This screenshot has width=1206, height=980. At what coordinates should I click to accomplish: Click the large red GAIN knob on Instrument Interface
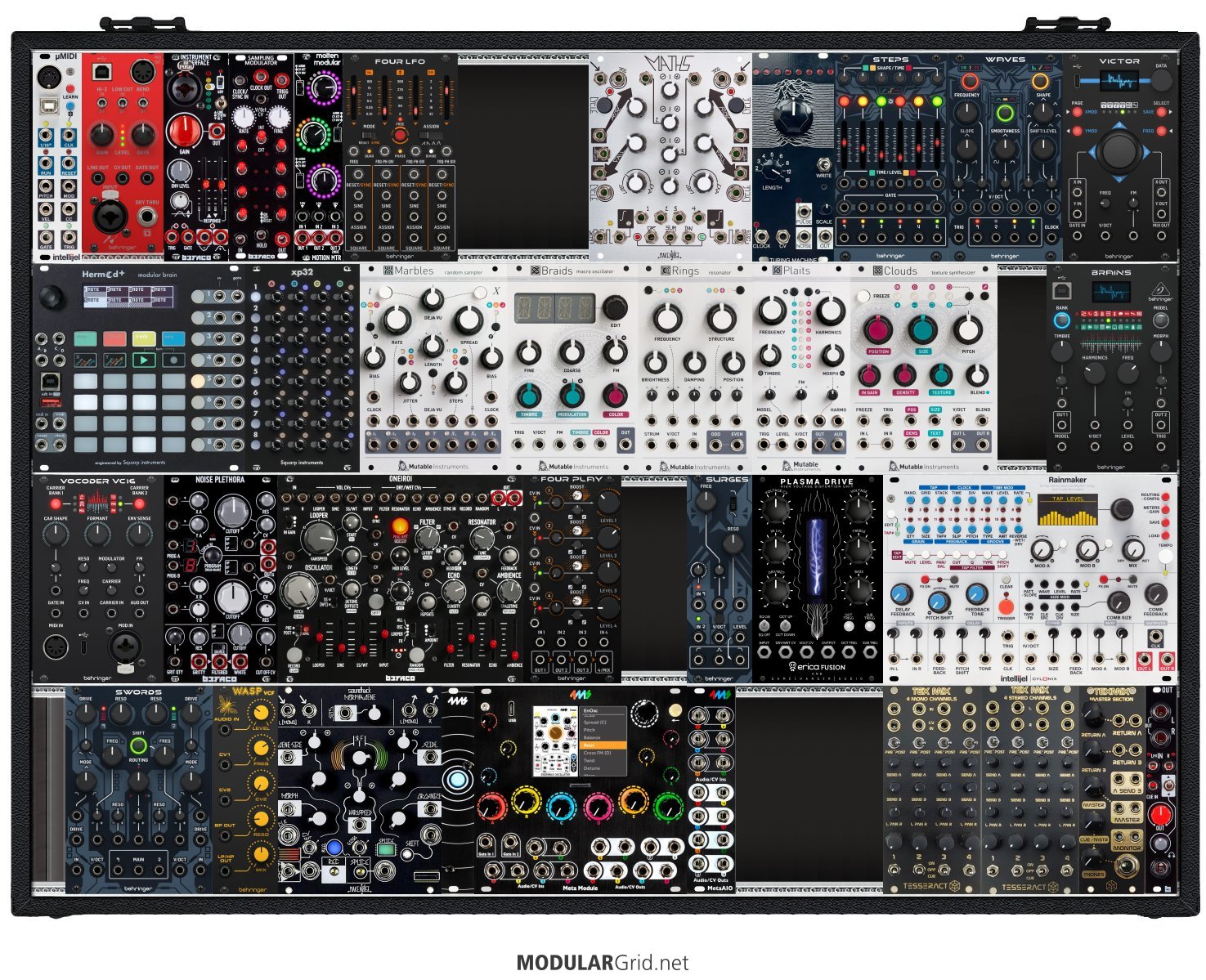(183, 131)
